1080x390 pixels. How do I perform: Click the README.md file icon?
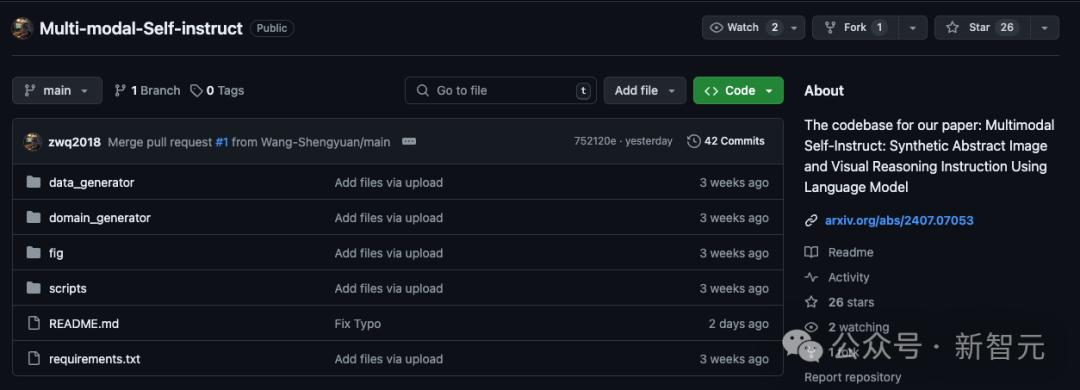coord(33,324)
